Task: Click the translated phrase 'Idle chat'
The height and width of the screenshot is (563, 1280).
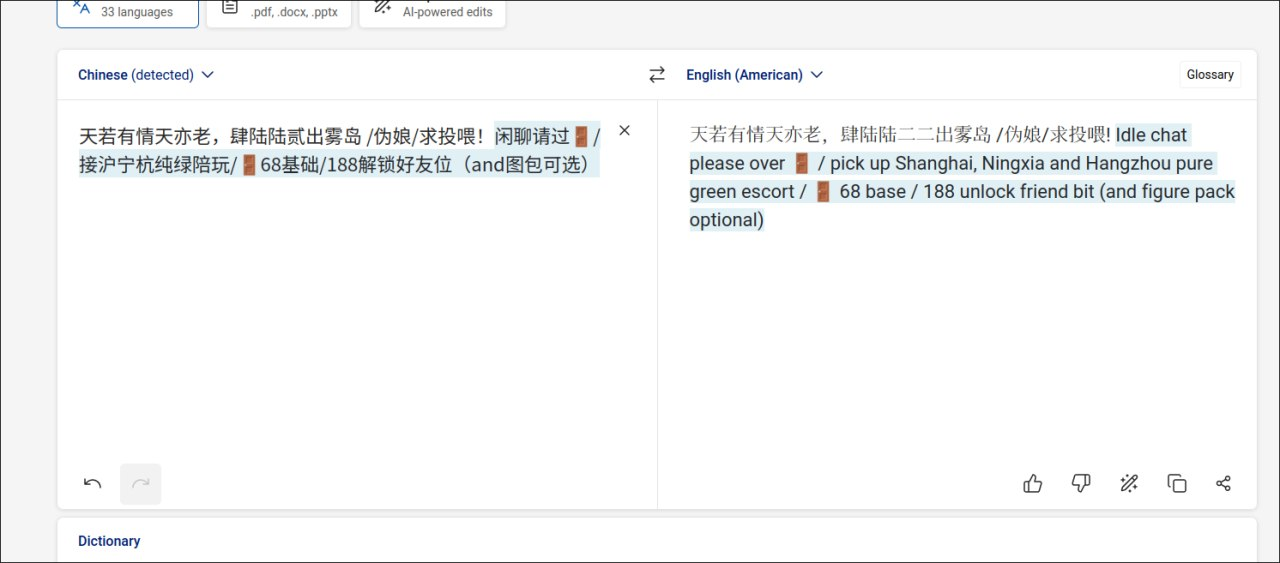Action: 1152,135
